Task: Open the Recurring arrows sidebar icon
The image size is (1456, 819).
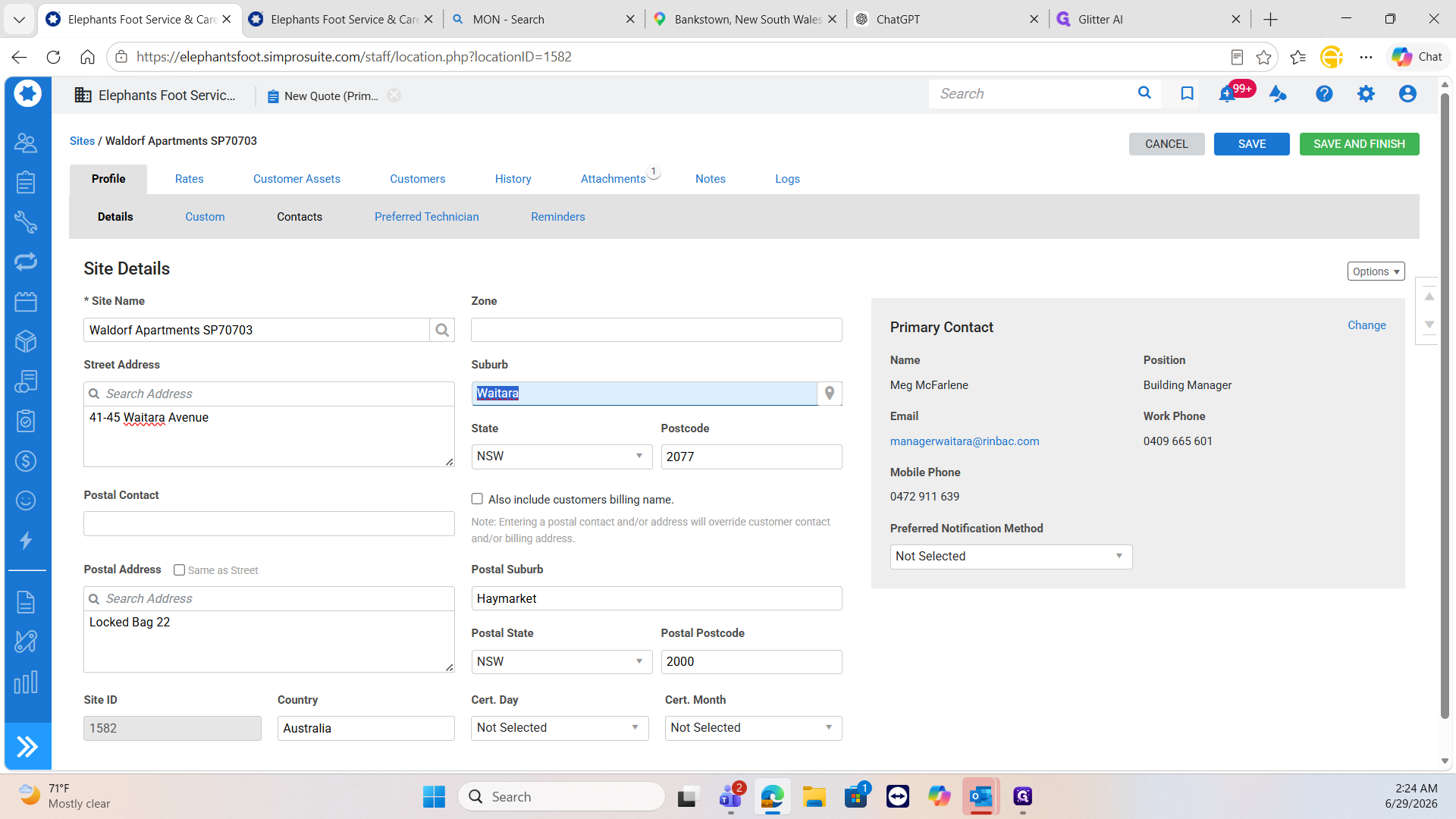Action: (26, 262)
